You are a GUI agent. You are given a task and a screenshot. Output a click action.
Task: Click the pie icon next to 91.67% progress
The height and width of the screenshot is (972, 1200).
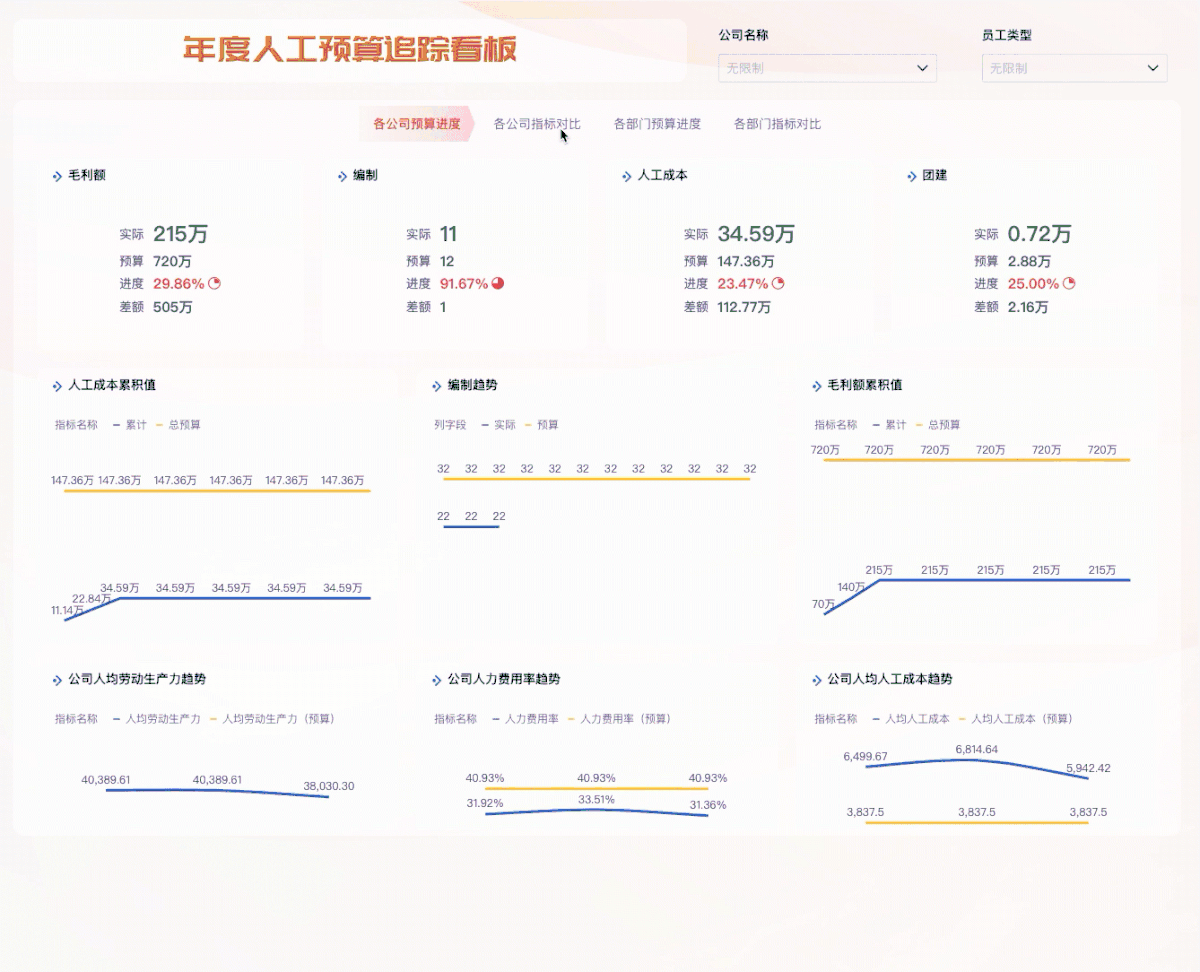[498, 284]
